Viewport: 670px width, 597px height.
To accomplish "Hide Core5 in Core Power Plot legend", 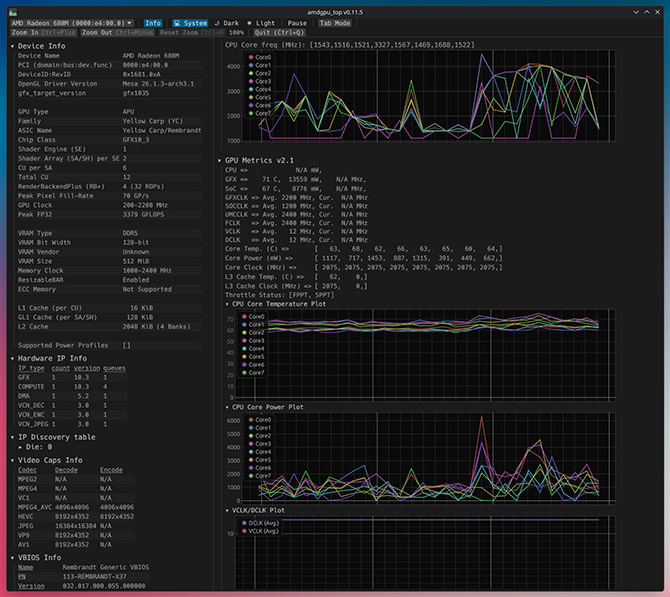I will (259, 460).
